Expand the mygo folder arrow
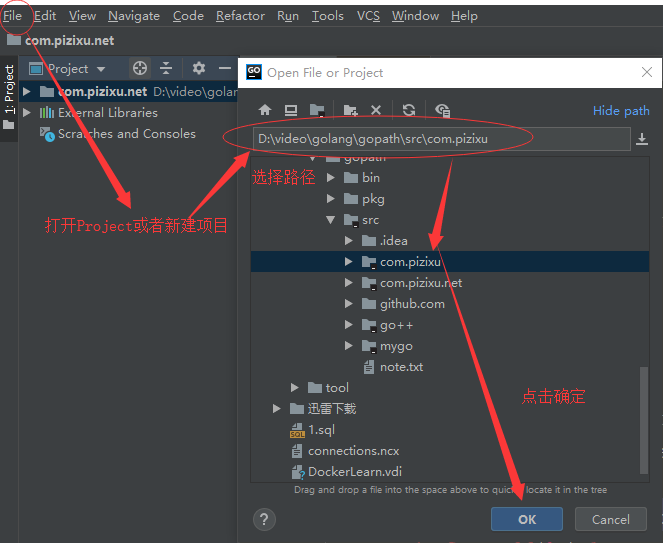This screenshot has width=663, height=543. coord(348,346)
